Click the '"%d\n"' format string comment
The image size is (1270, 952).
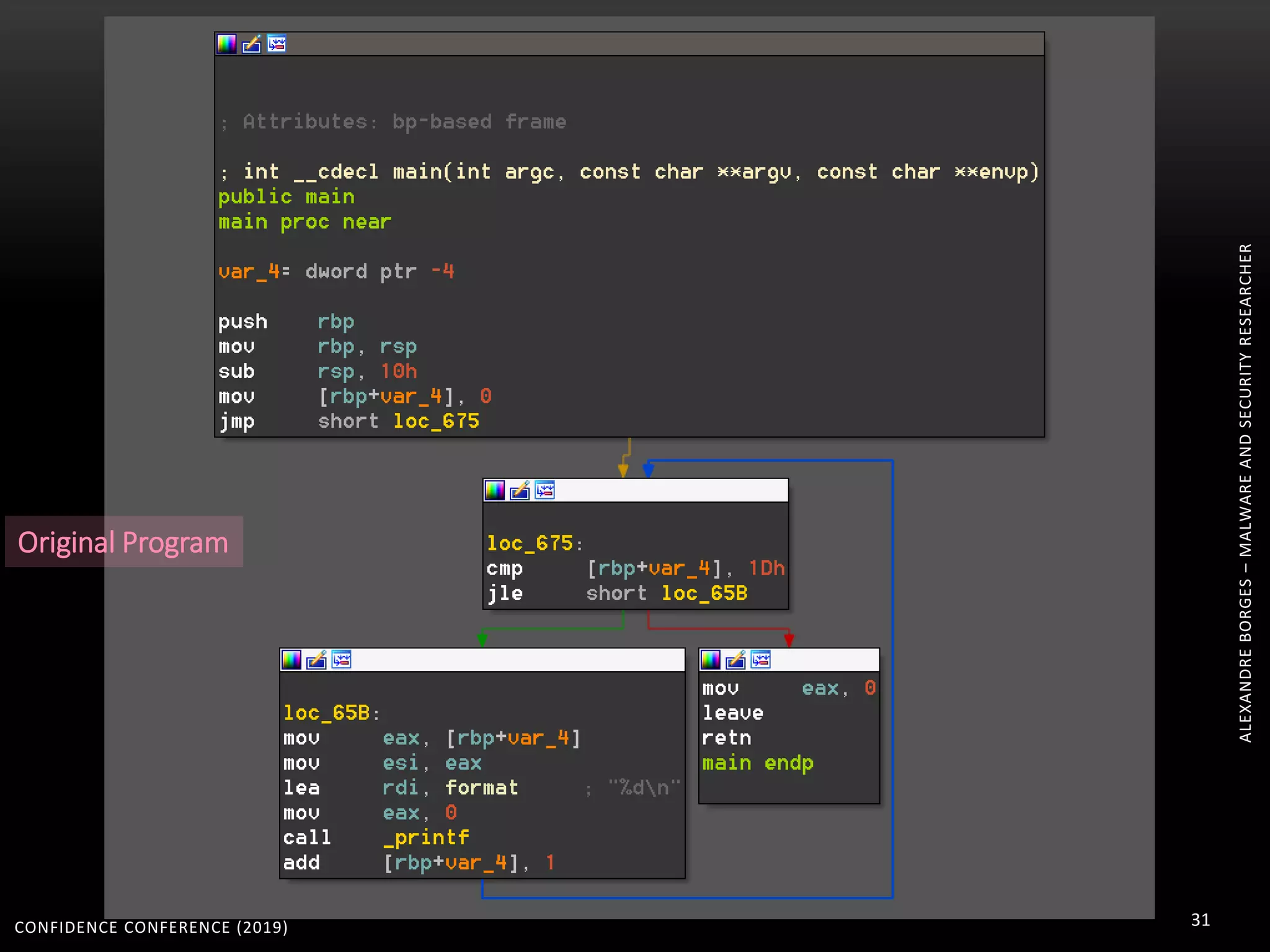tap(644, 788)
